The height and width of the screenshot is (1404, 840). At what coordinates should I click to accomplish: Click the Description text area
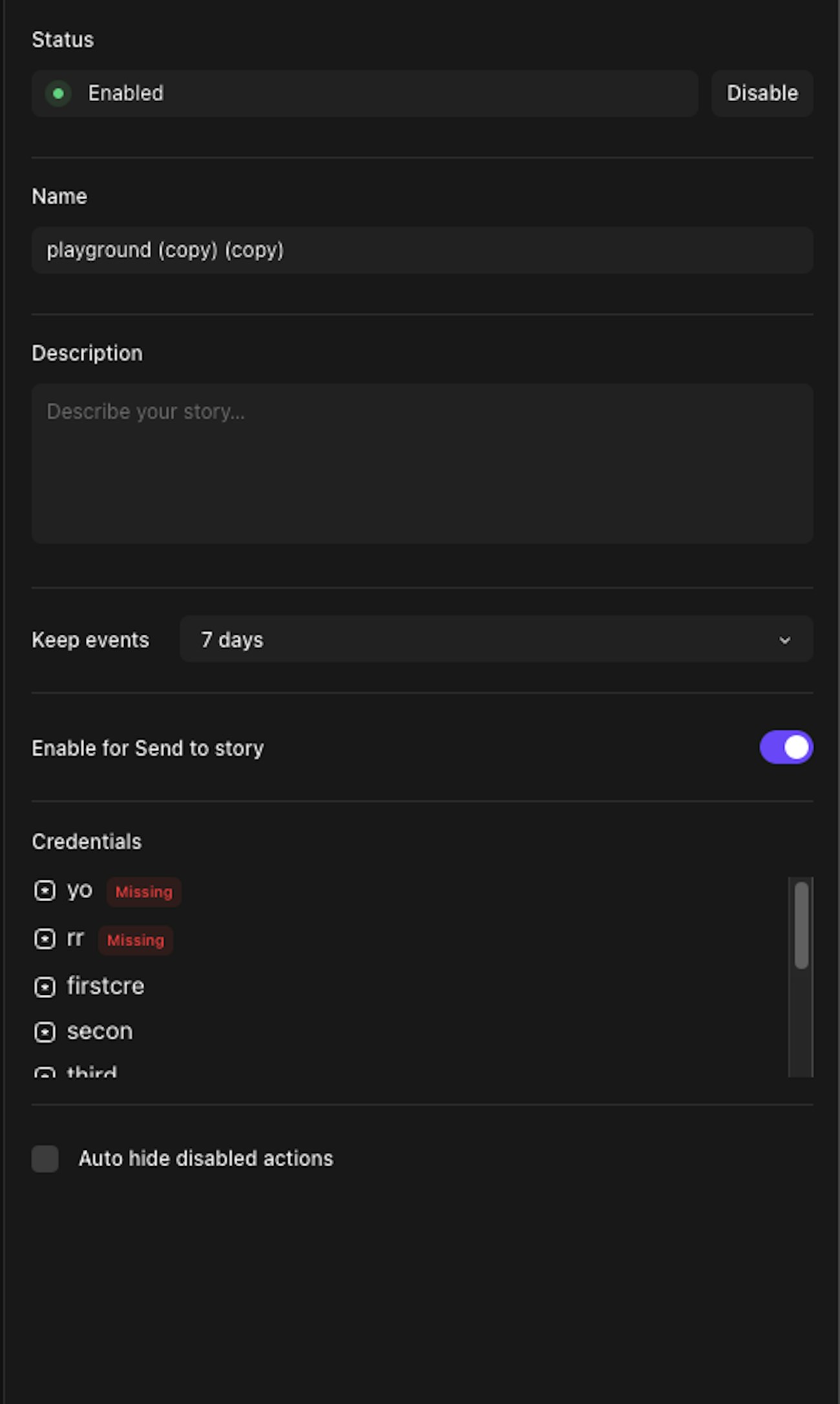click(x=422, y=463)
